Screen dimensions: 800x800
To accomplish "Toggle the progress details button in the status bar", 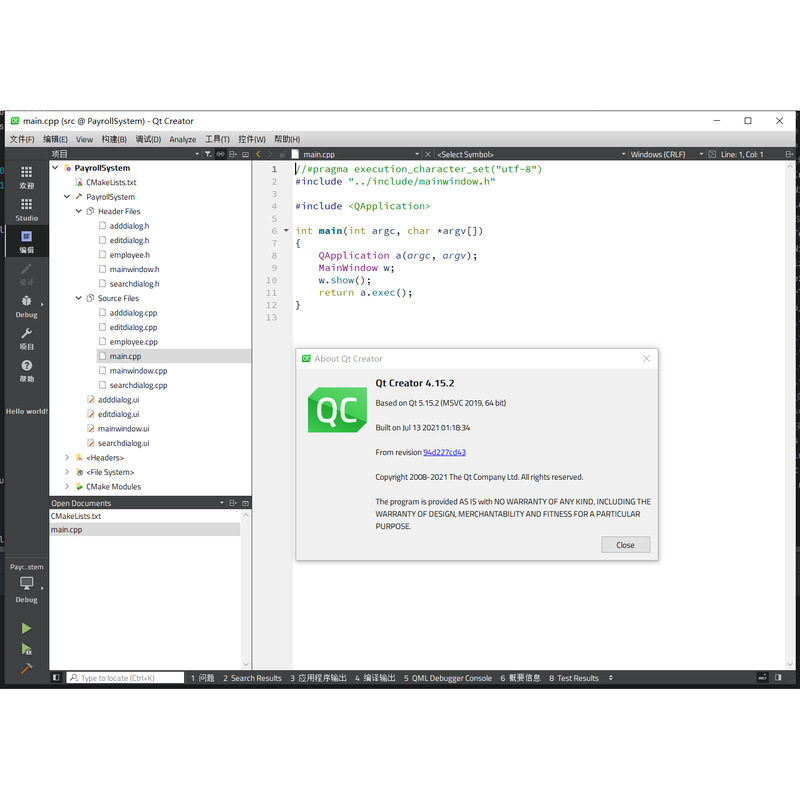I will click(x=762, y=678).
